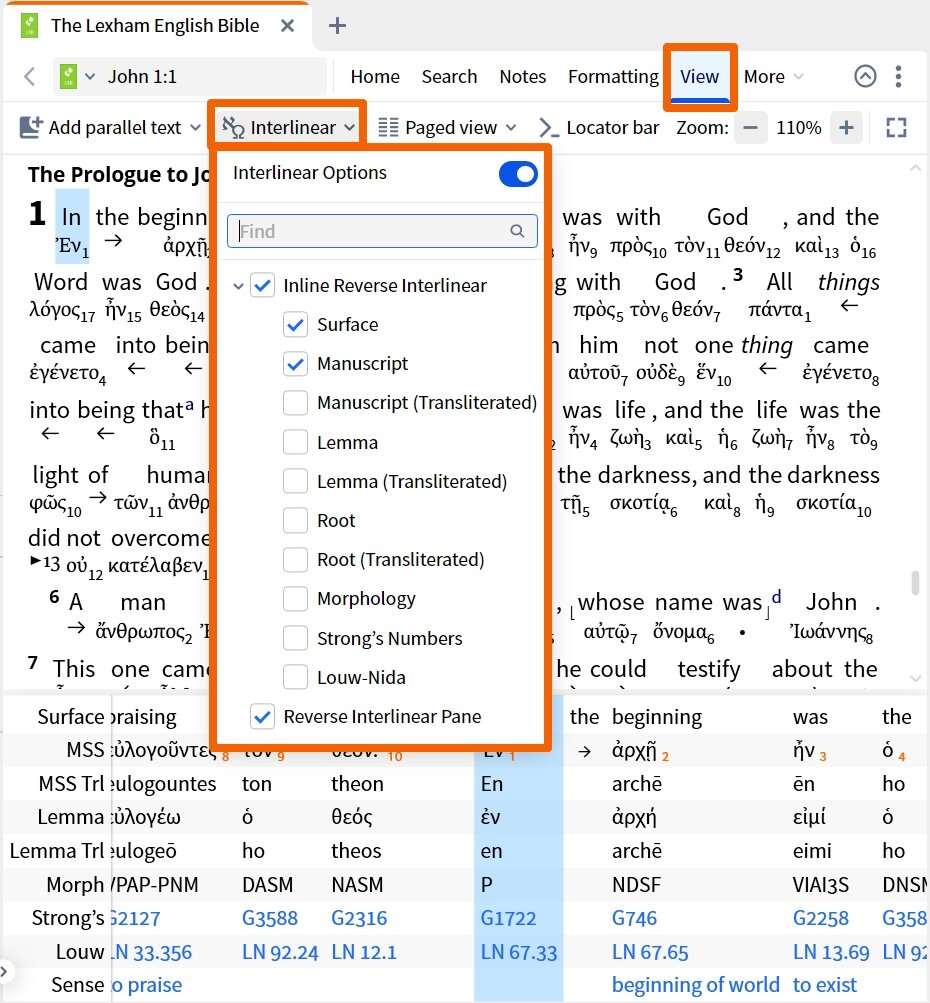Turn off the Interlinear Options toggle switch
The width and height of the screenshot is (930, 1003).
point(518,174)
